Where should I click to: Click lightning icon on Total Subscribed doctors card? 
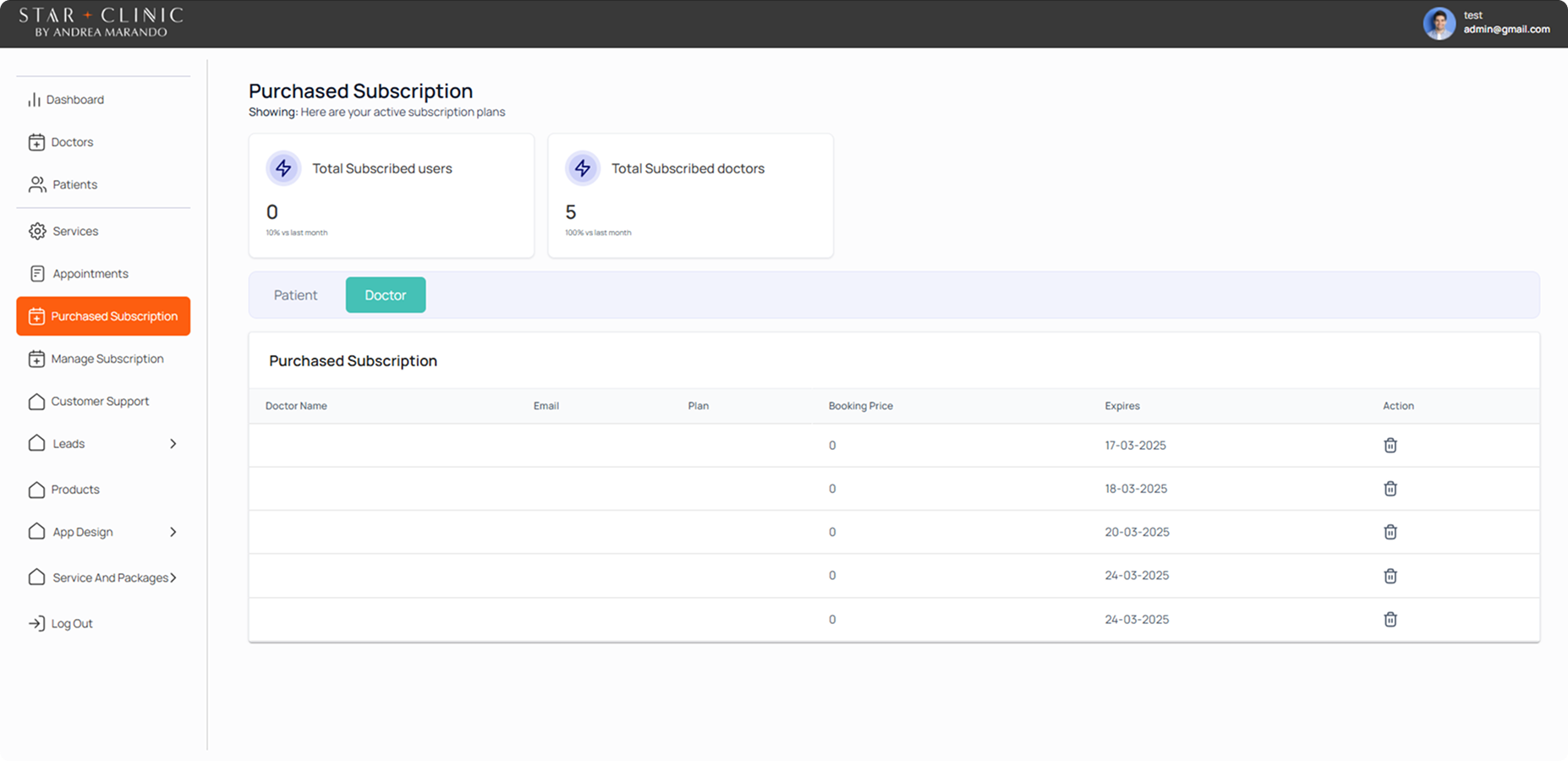[x=583, y=168]
